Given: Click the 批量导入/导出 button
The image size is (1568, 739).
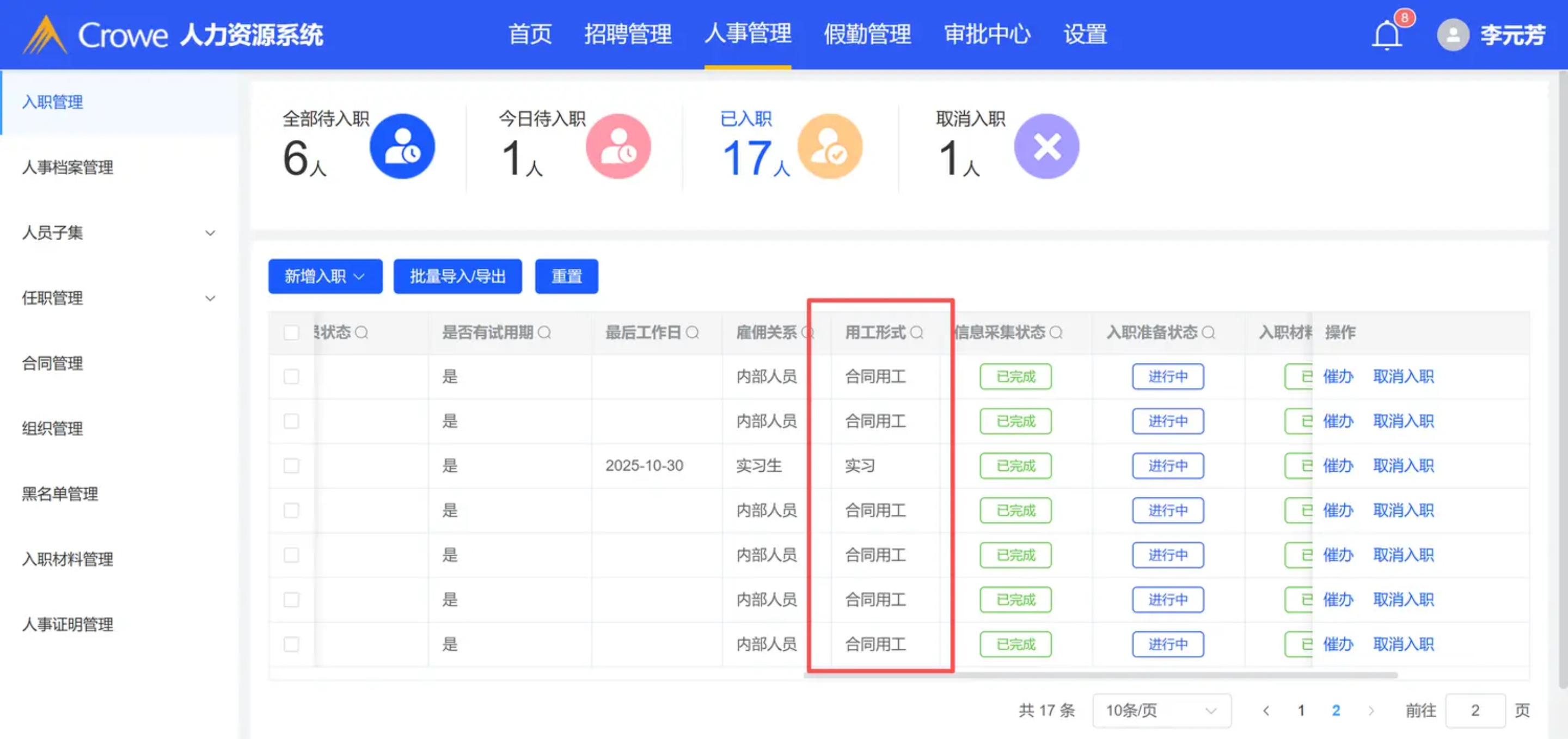Looking at the screenshot, I should click(x=457, y=277).
